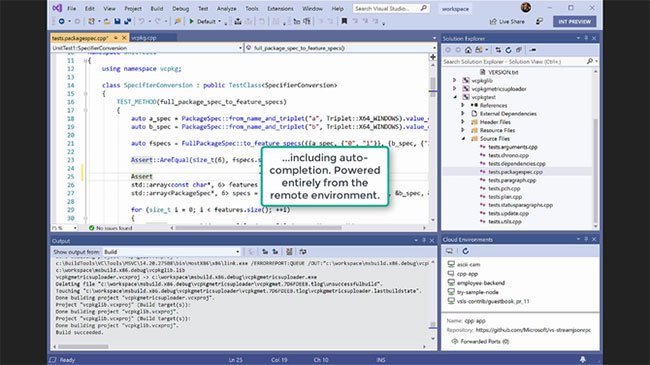Click Refresh icon in Solution Explorer toolbar
The width and height of the screenshot is (650, 365).
tap(508, 50)
